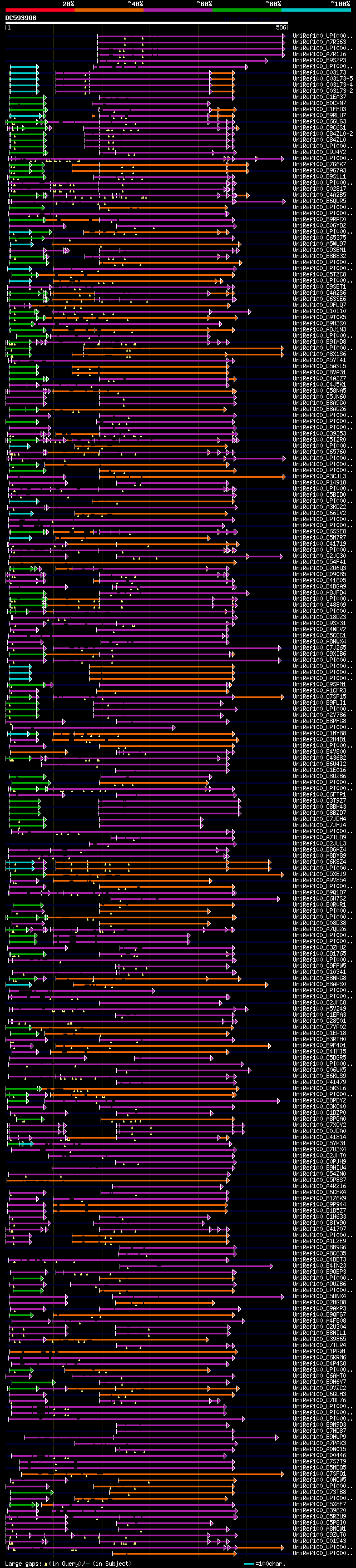Viewport: 356px width, 1568px height.
Task: Select subject label UniRef100_Q03173-4
Action: 323,85
